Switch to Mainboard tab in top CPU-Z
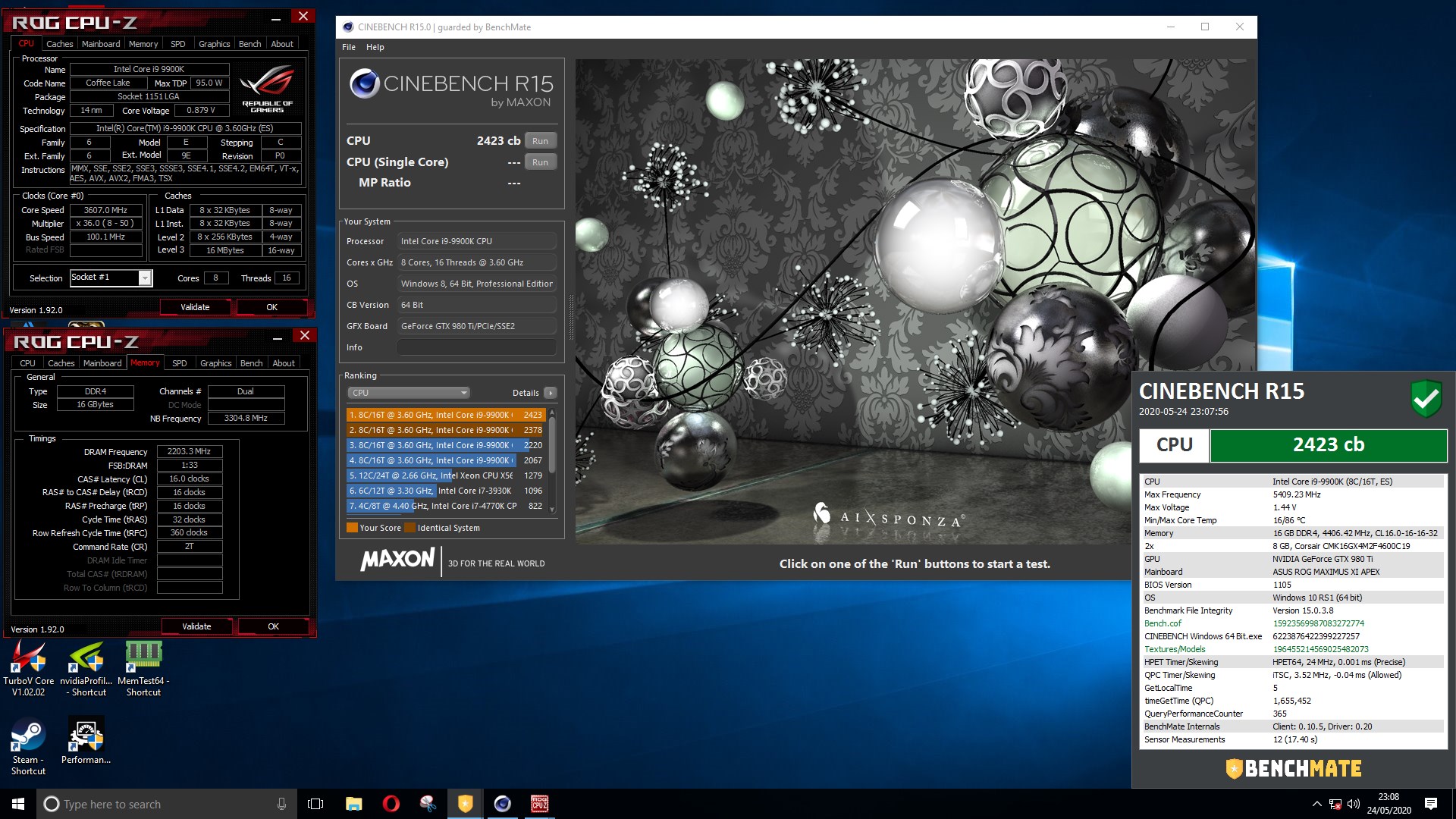The height and width of the screenshot is (819, 1456). [101, 44]
